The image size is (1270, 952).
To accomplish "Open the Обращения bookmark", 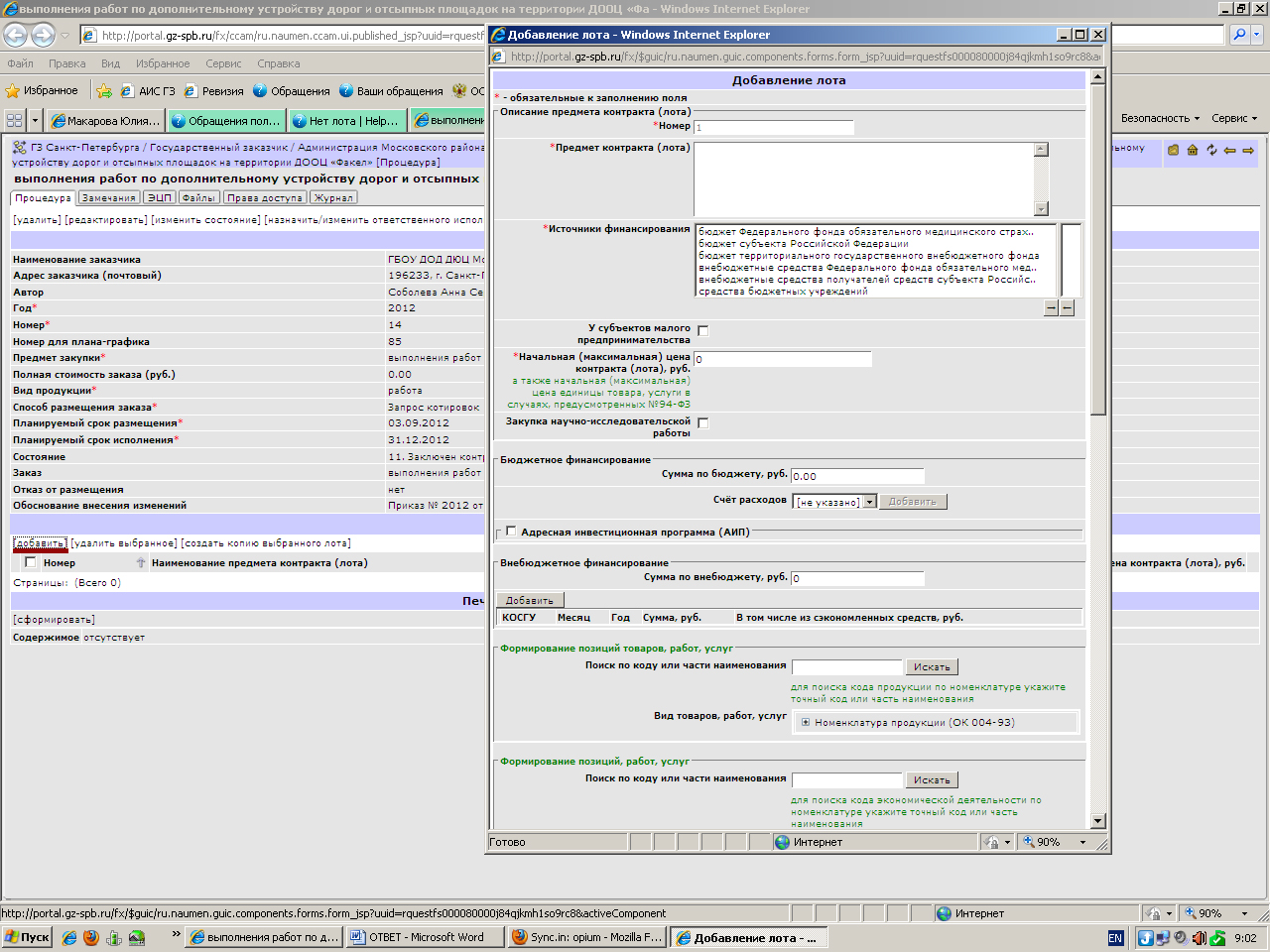I will click(291, 90).
